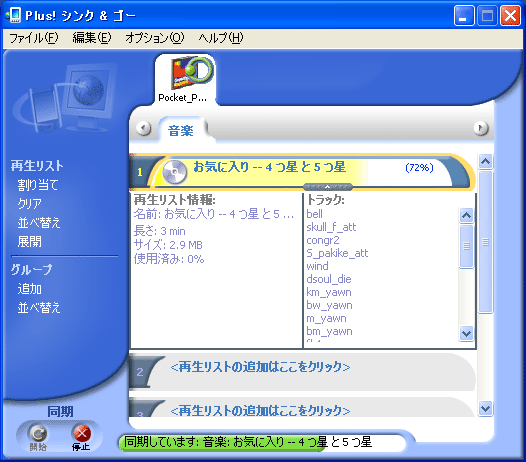Image resolution: width=526 pixels, height=462 pixels.
Task: Click the 開始 sync start button
Action: coord(38,437)
